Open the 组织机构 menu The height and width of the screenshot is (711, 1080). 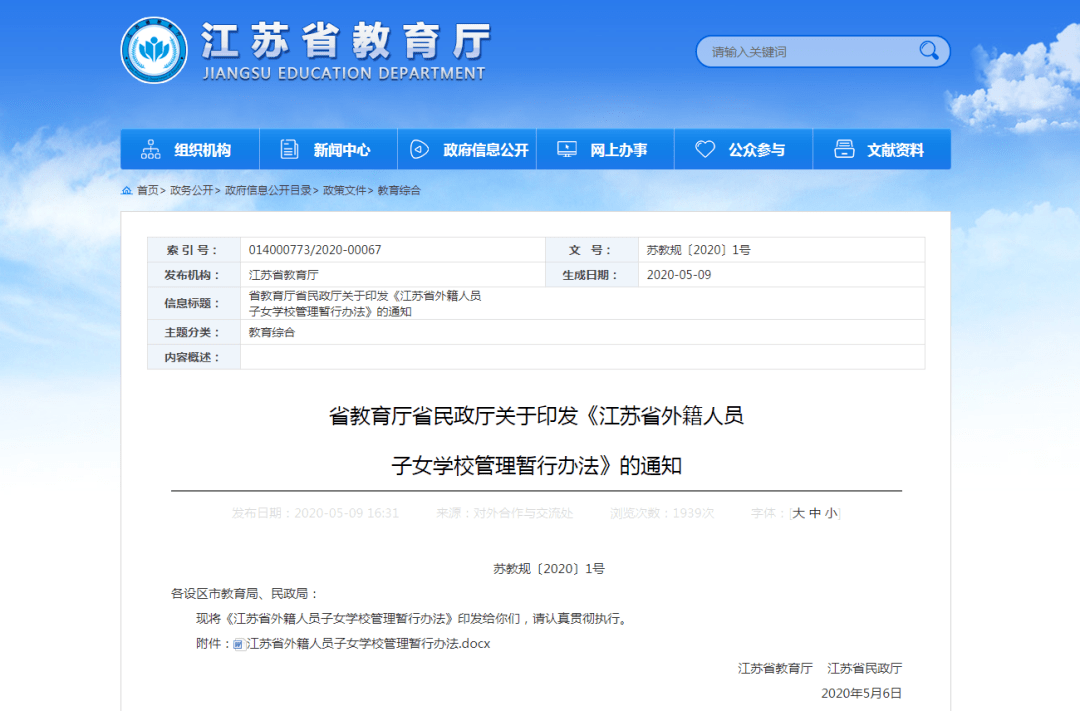[202, 150]
